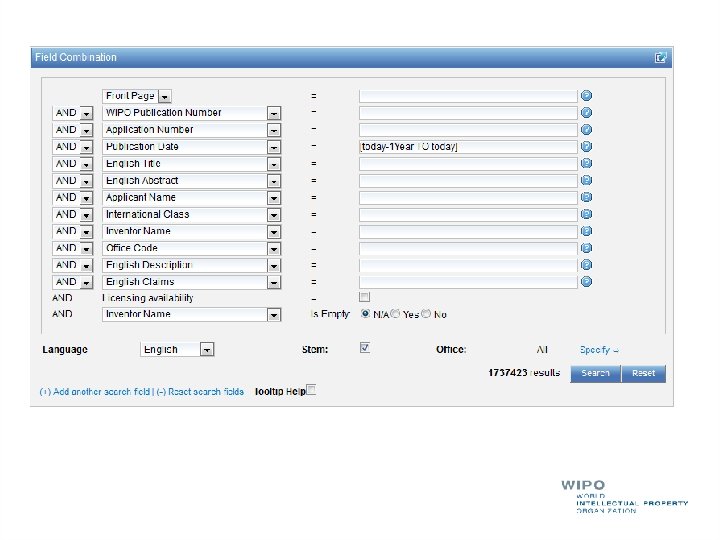Image resolution: width=720 pixels, height=540 pixels.
Task: Click help icon for Publication Date row
Action: 586,146
